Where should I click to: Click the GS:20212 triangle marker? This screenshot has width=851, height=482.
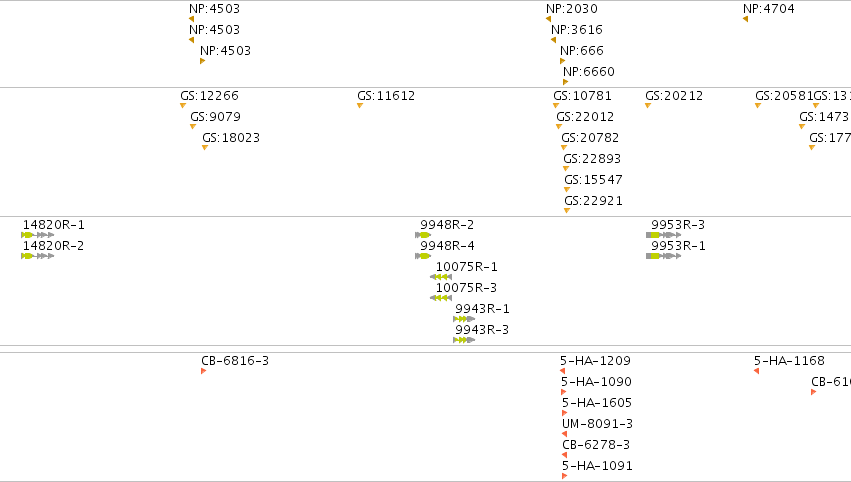click(x=648, y=106)
